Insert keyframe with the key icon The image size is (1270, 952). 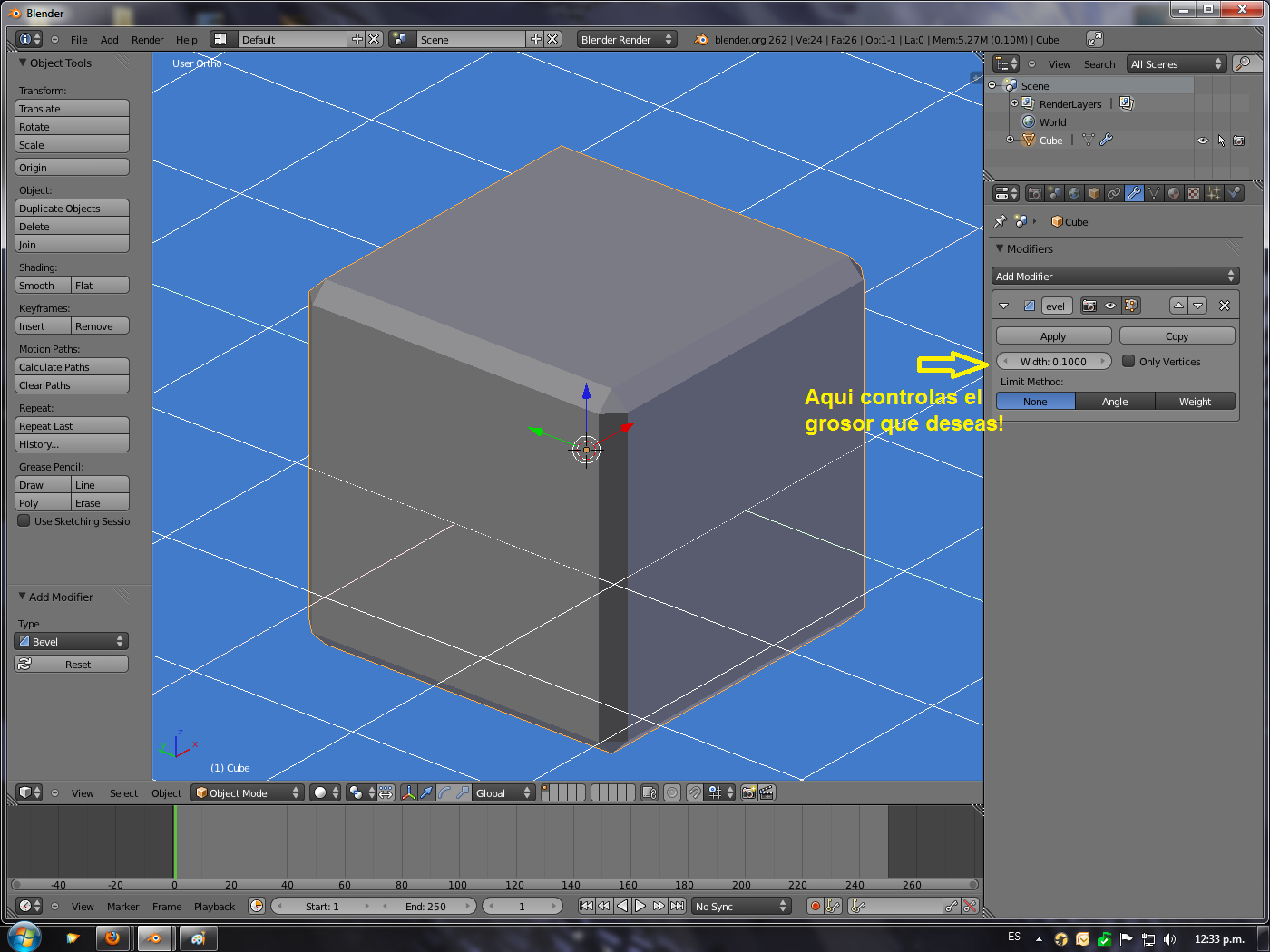(x=952, y=906)
